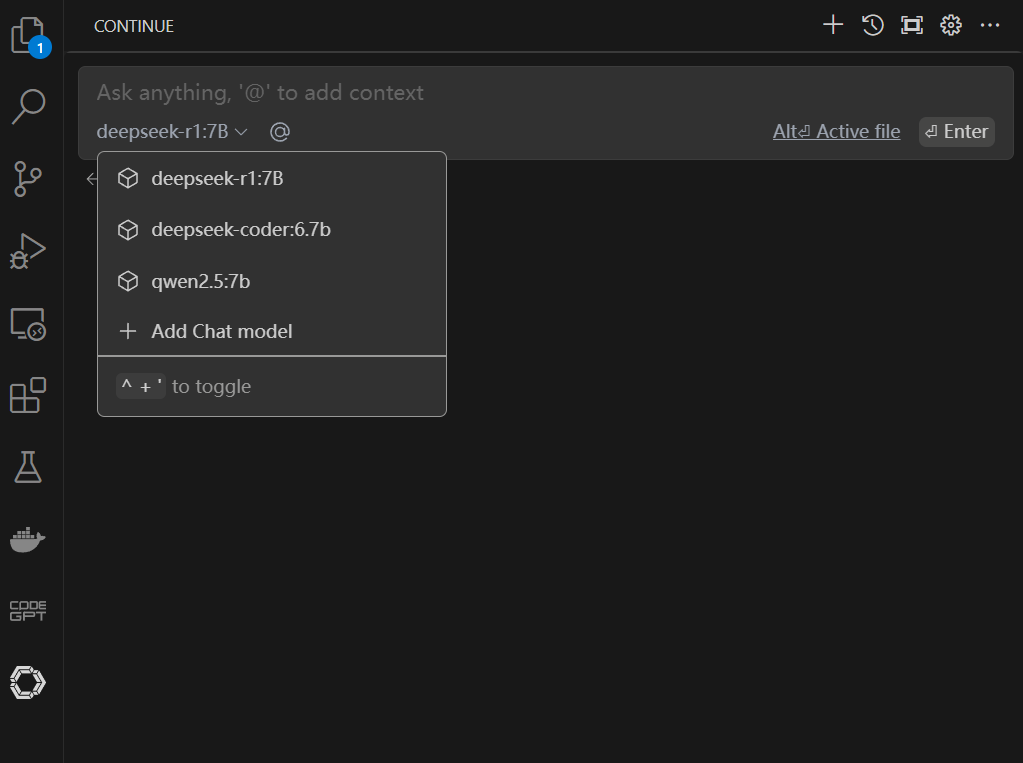Open the Remote Explorer icon
This screenshot has height=763, width=1023.
28,323
